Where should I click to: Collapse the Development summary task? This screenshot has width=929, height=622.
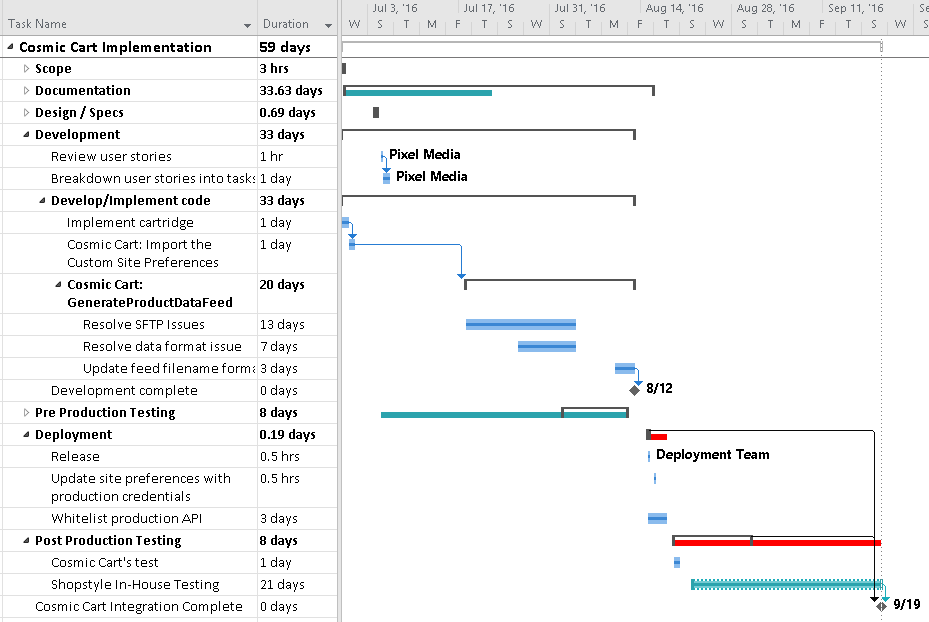click(x=26, y=134)
